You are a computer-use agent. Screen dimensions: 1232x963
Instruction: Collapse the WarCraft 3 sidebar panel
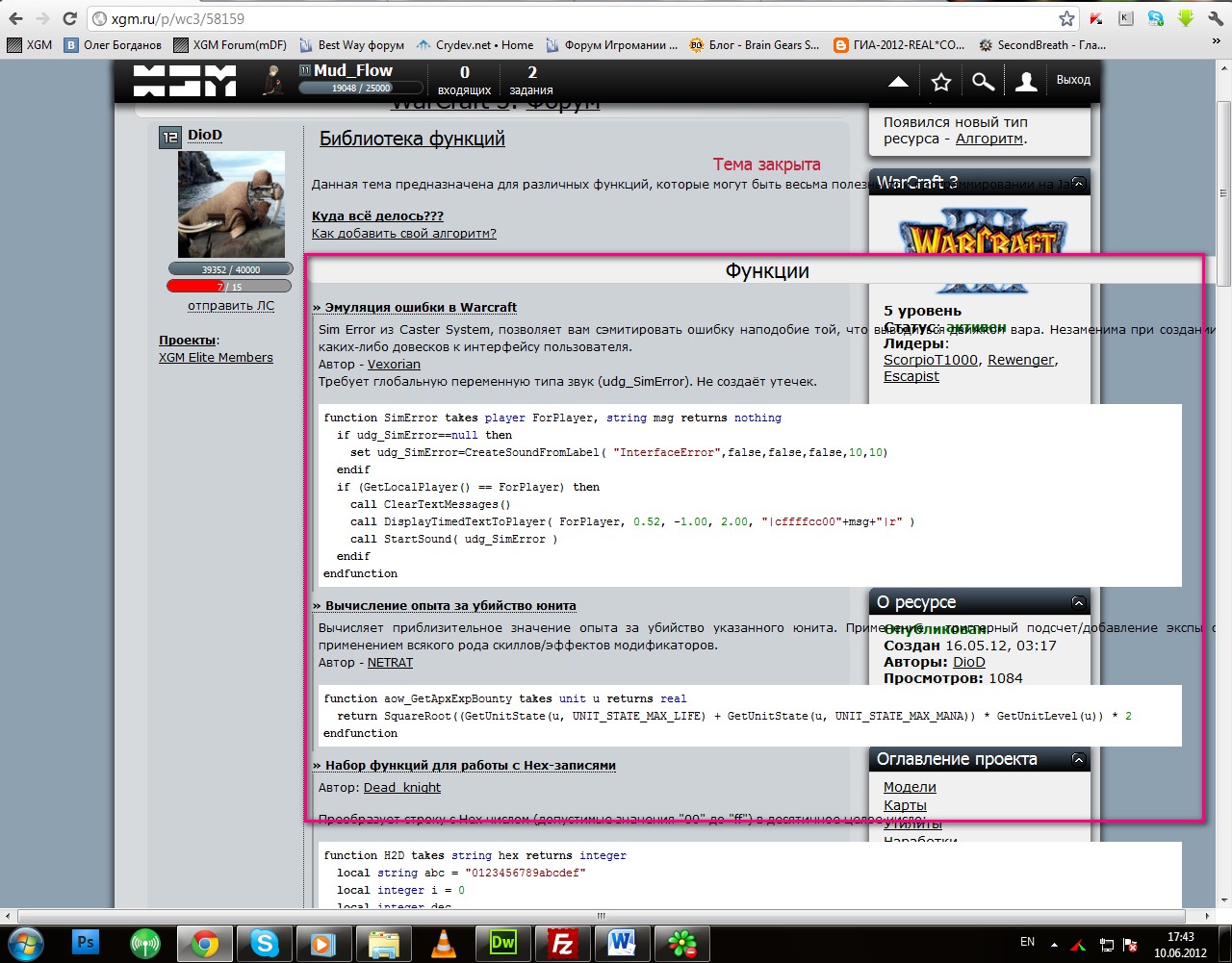pyautogui.click(x=1079, y=183)
